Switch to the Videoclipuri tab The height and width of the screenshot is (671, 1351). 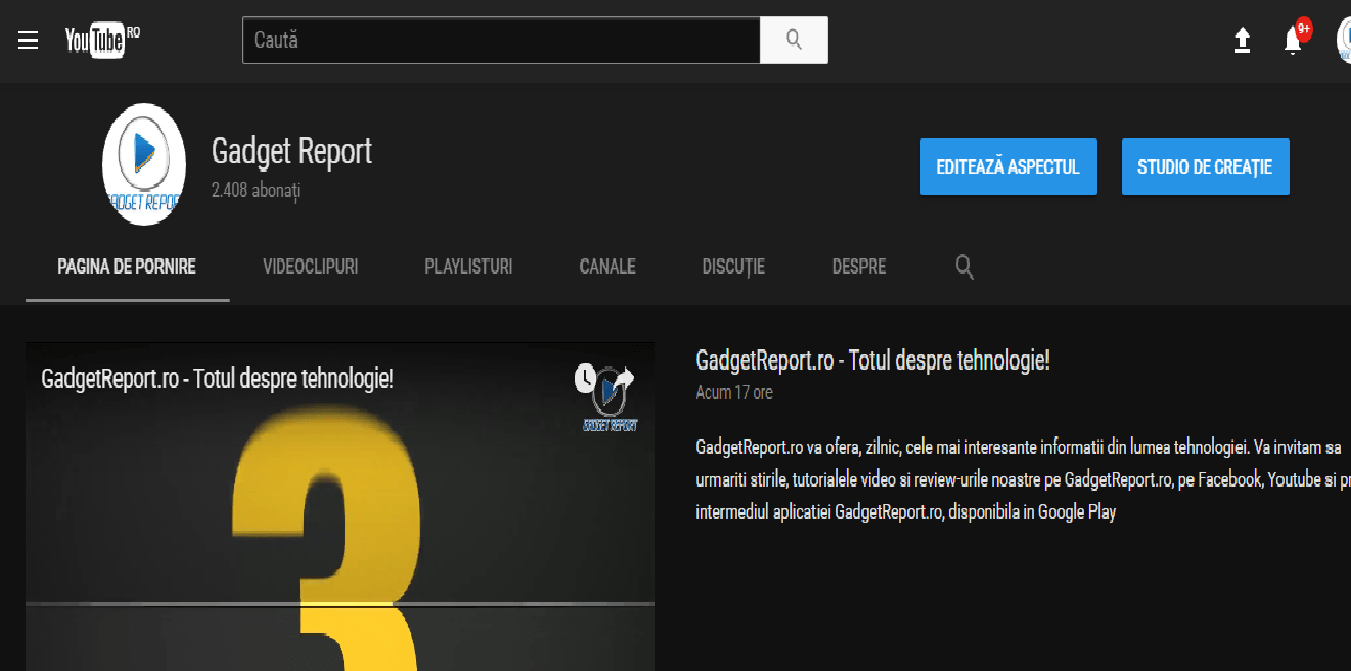coord(311,267)
